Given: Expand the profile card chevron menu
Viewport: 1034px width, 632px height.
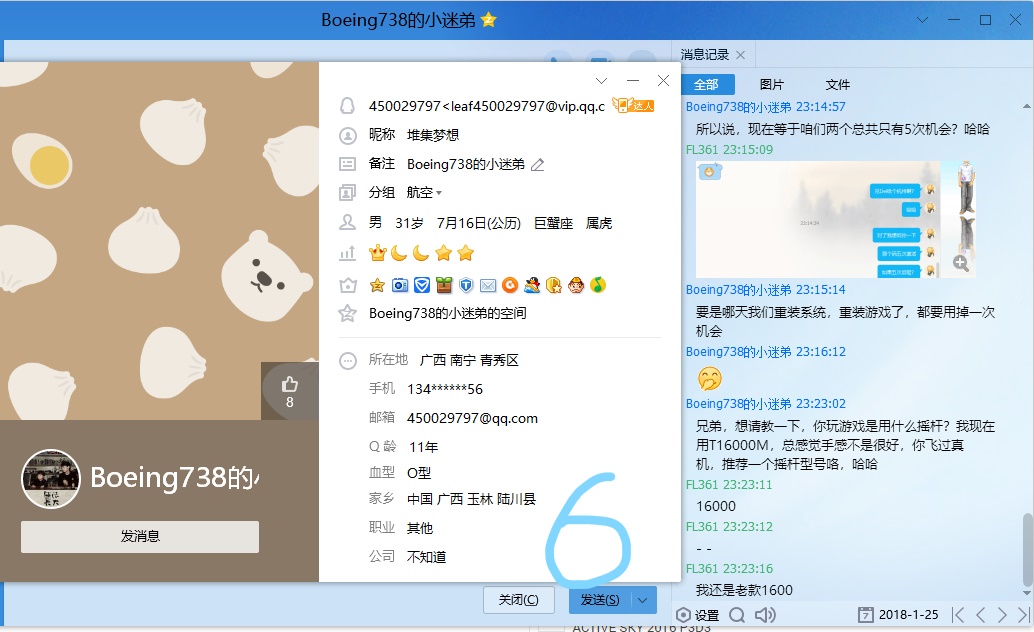Looking at the screenshot, I should tap(601, 81).
